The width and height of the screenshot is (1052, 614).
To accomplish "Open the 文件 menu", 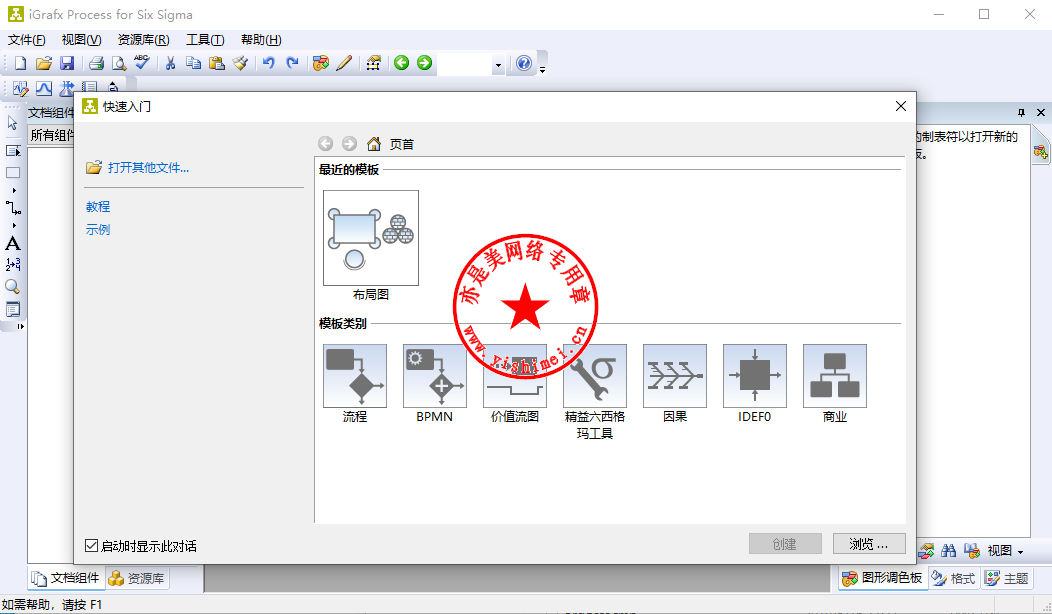I will tap(27, 40).
